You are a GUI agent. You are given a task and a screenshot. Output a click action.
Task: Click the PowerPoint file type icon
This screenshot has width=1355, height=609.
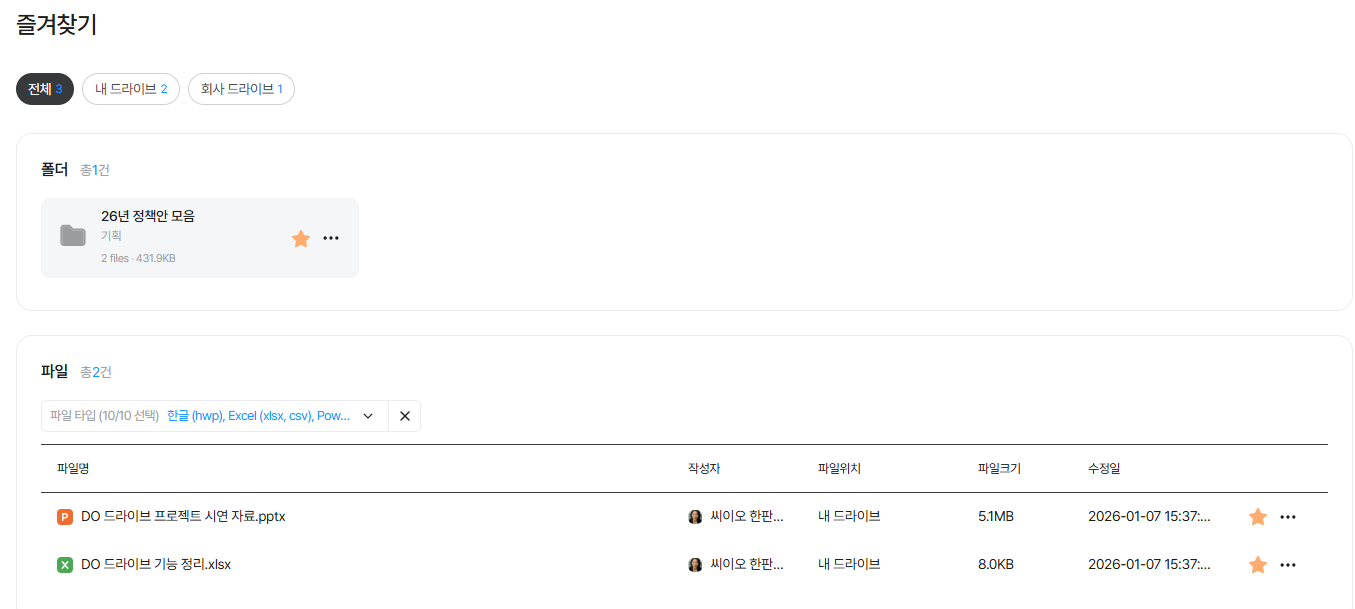click(65, 517)
